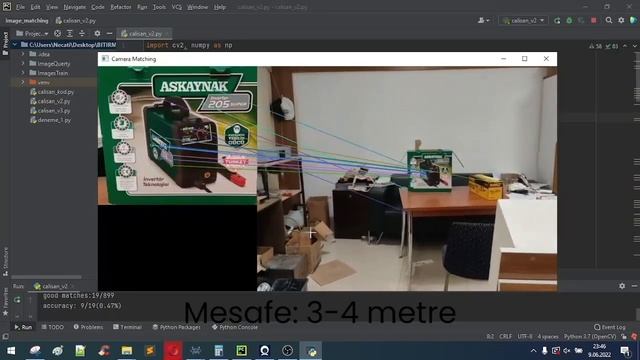Select calisan_v3.py in project tree
The width and height of the screenshot is (640, 360).
pyautogui.click(x=50, y=111)
